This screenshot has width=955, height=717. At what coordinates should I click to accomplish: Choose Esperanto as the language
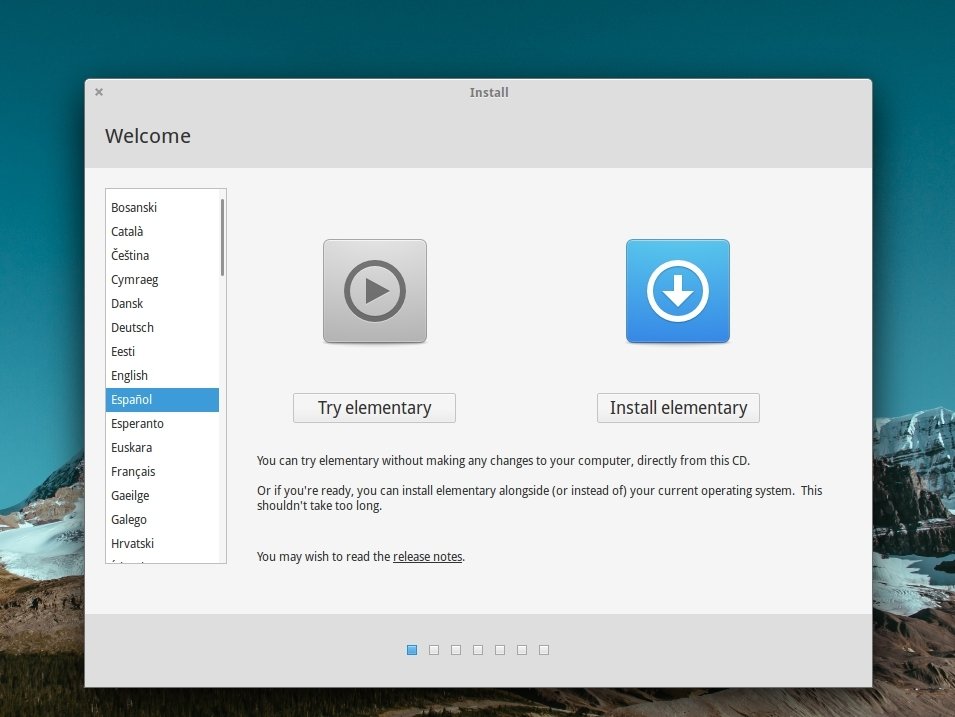[162, 423]
